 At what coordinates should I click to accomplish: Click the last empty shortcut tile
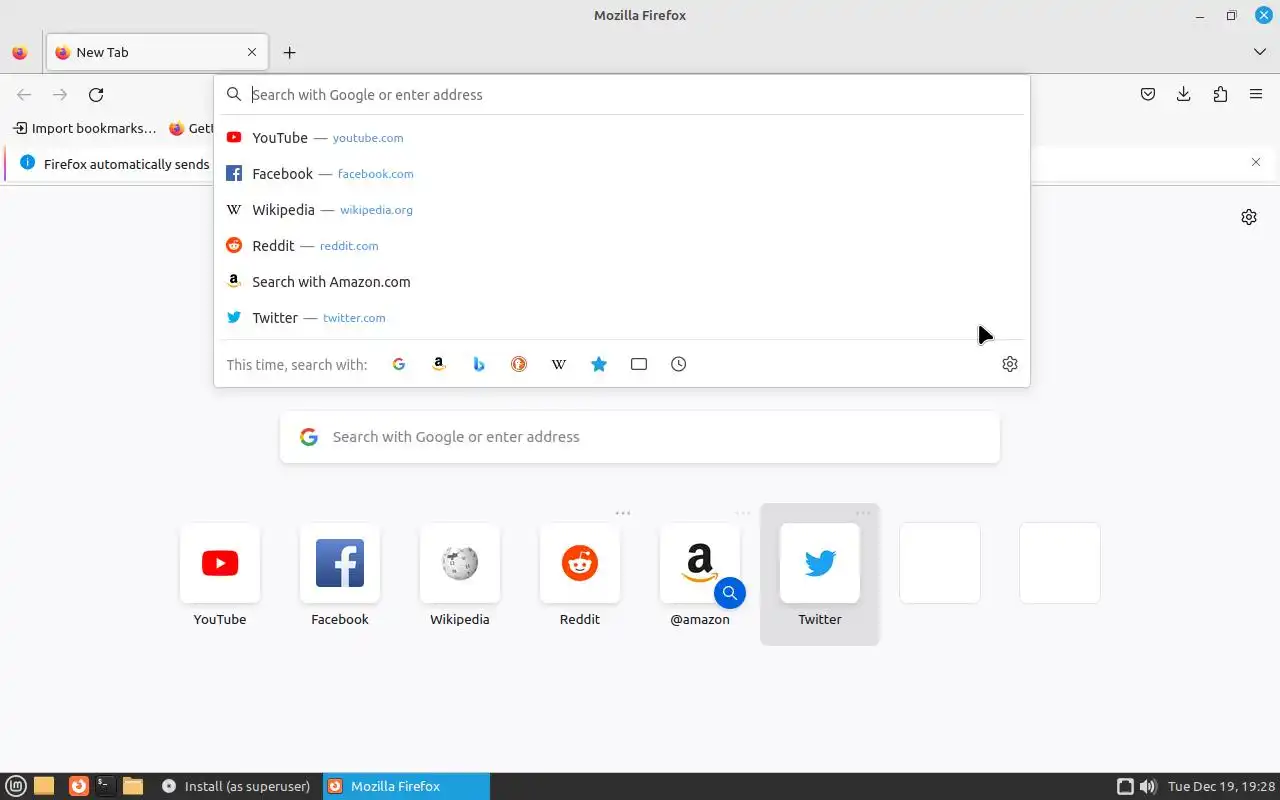point(1060,563)
